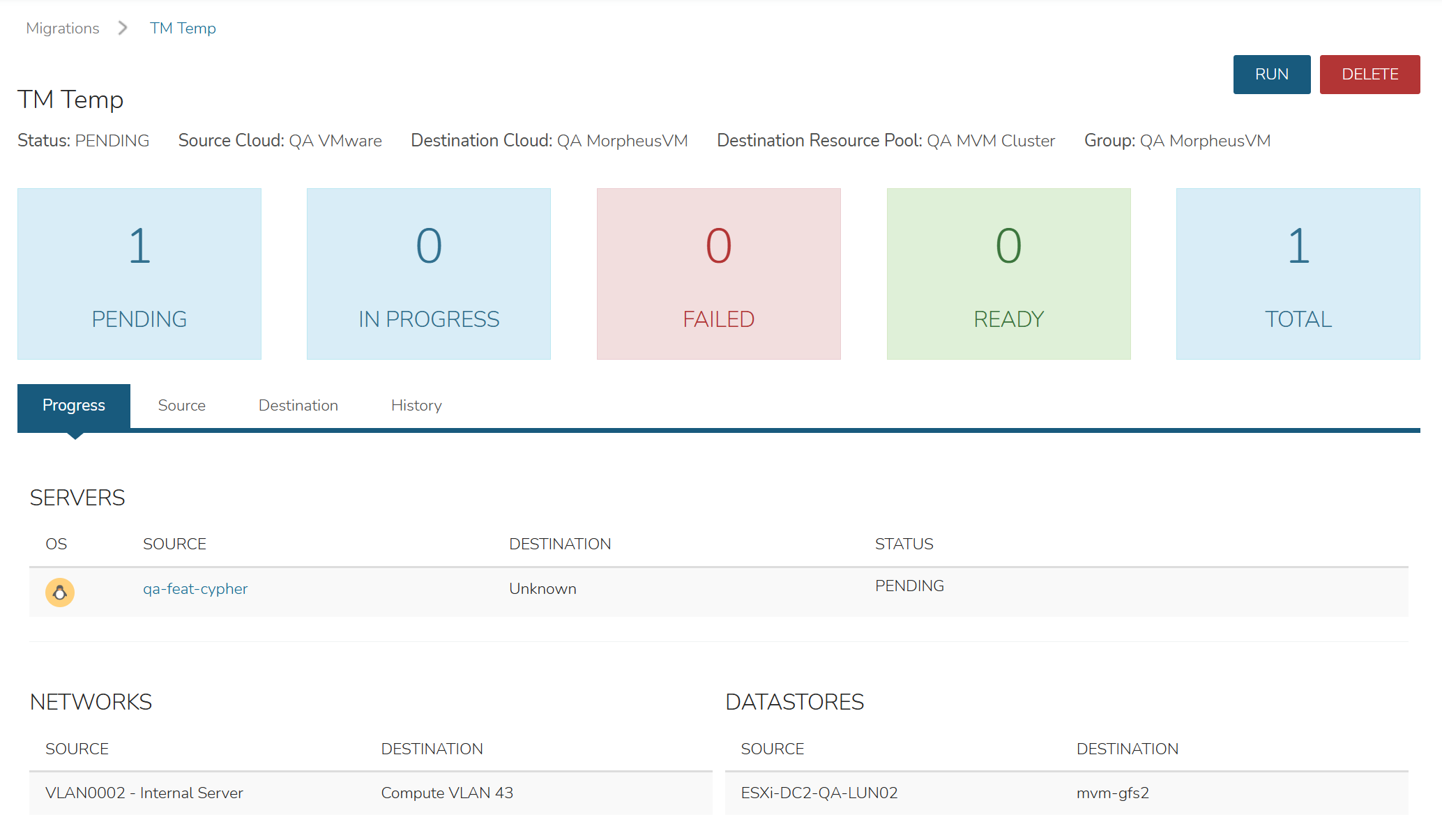Click the TOTAL count tile
The height and width of the screenshot is (840, 1442).
tap(1298, 274)
